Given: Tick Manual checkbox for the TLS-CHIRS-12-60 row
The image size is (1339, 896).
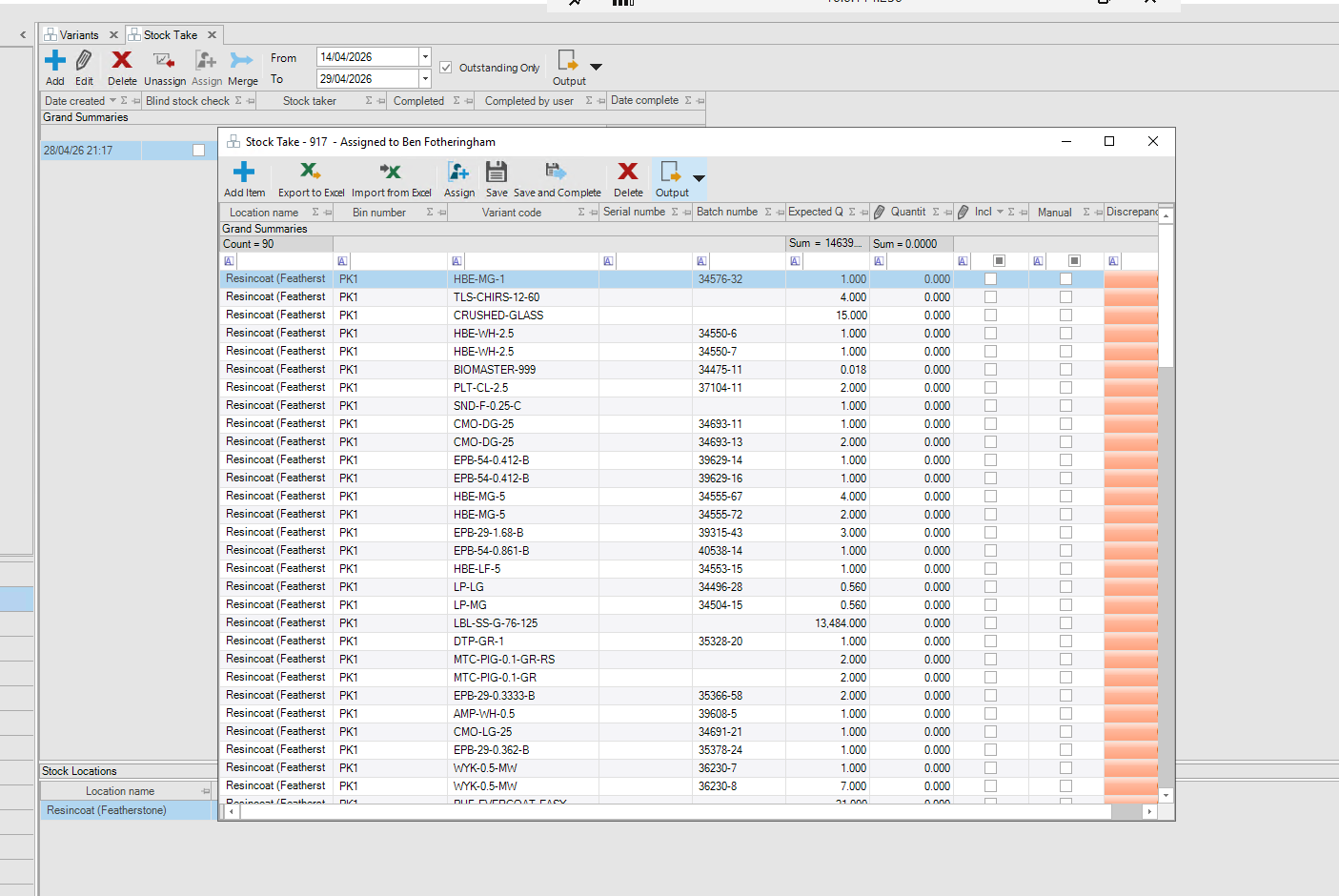Looking at the screenshot, I should pyautogui.click(x=1065, y=297).
